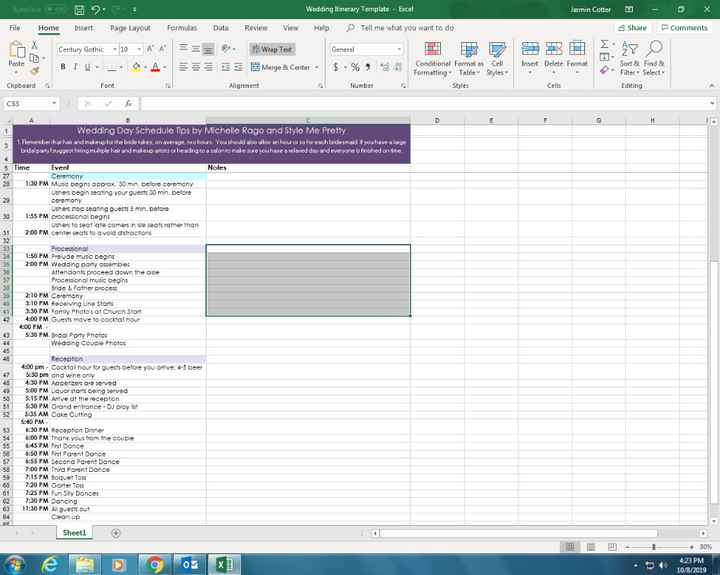
Task: Open Format as Table gallery
Action: click(469, 59)
